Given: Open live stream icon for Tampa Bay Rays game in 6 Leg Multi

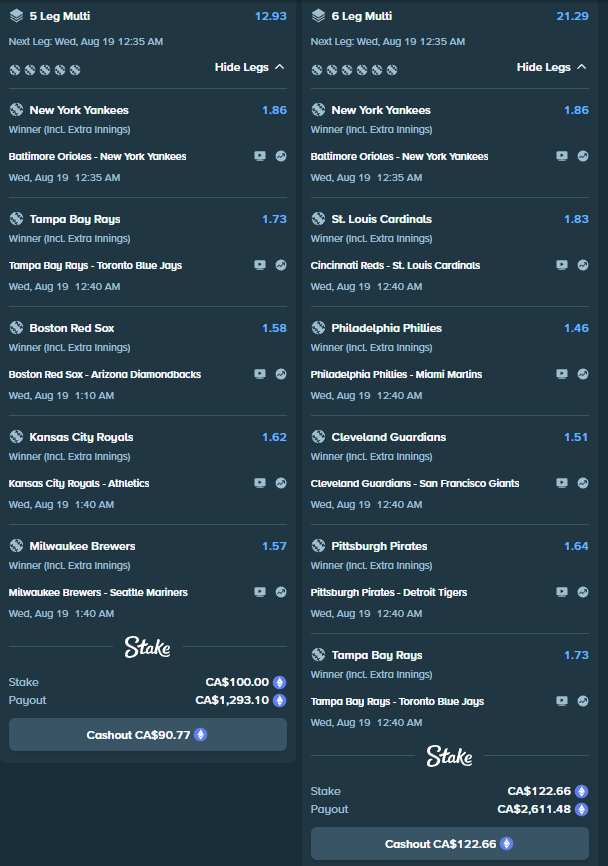Looking at the screenshot, I should [562, 701].
